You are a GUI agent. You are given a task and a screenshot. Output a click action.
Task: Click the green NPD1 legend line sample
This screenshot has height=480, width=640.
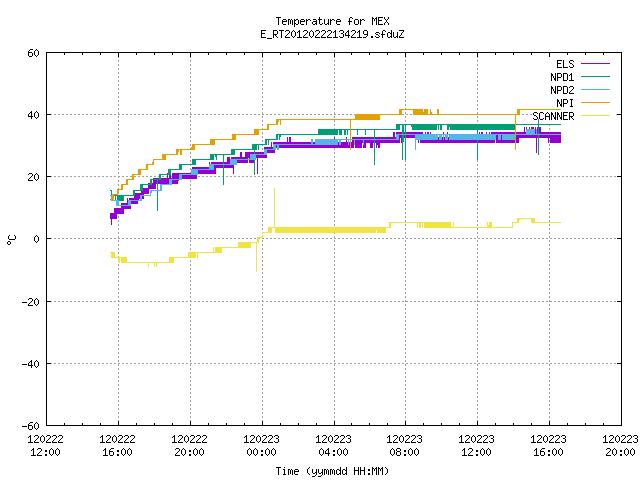[595, 76]
